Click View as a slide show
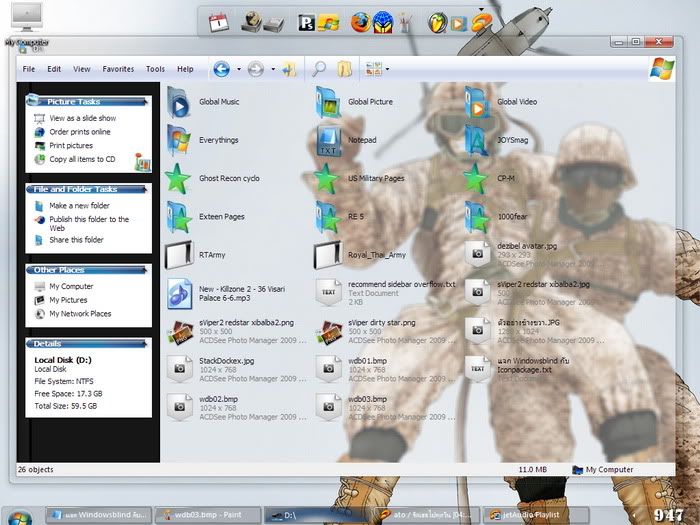 point(83,118)
